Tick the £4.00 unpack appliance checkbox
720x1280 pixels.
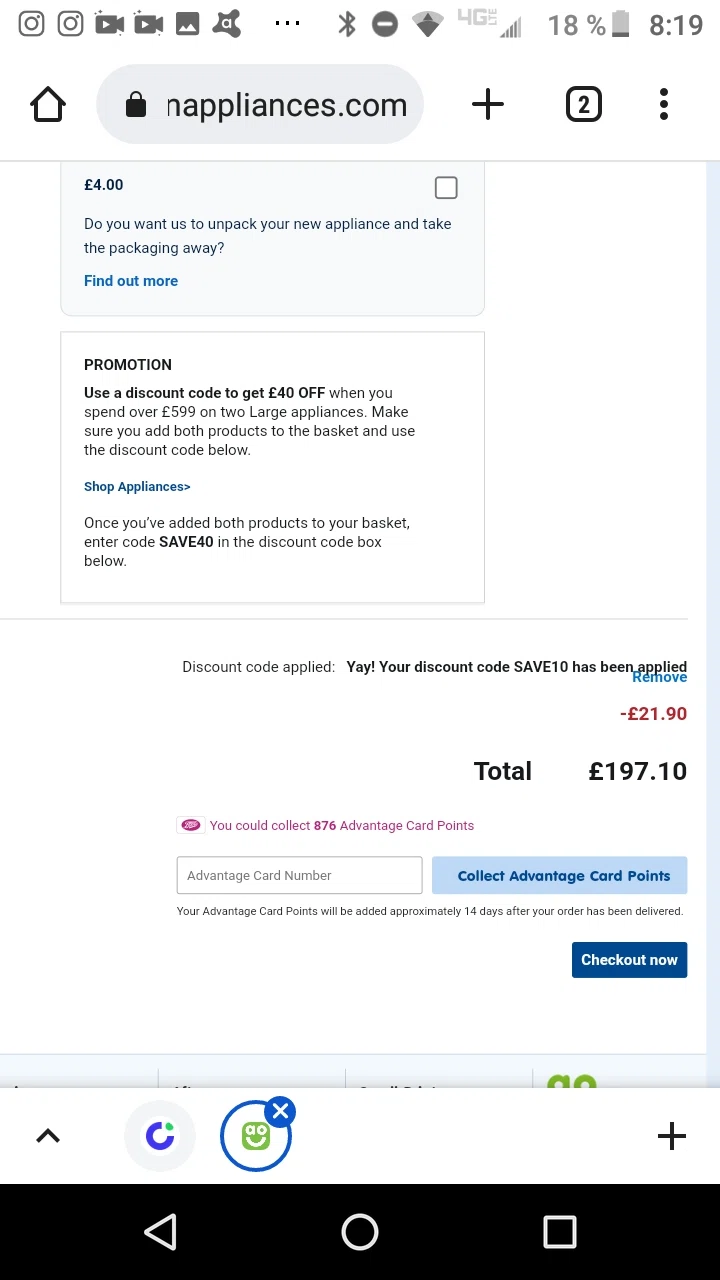pyautogui.click(x=446, y=188)
